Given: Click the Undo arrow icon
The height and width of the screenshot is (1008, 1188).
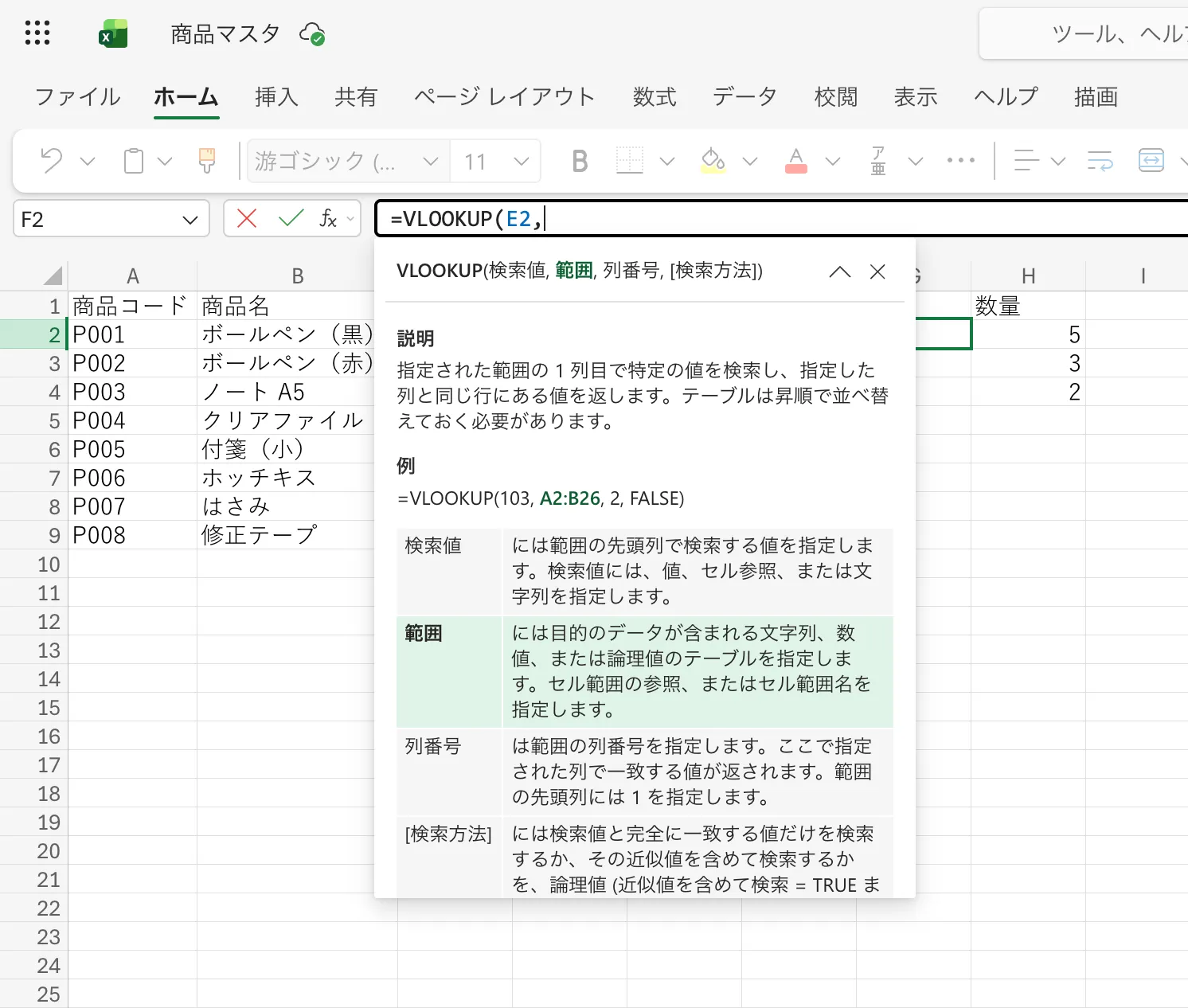Looking at the screenshot, I should coord(52,161).
